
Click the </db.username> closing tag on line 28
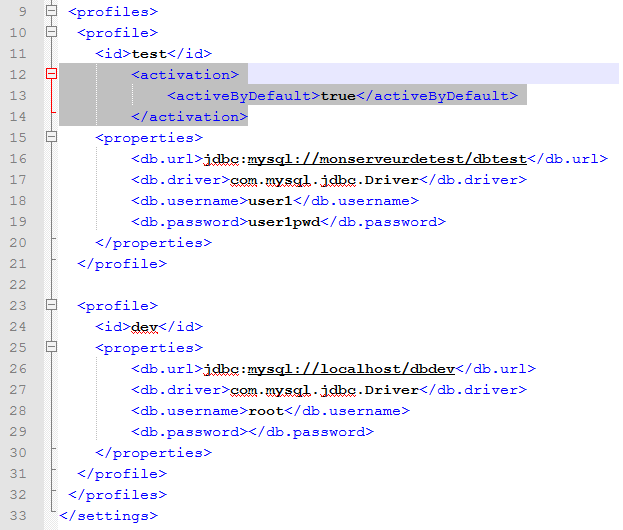coord(347,411)
